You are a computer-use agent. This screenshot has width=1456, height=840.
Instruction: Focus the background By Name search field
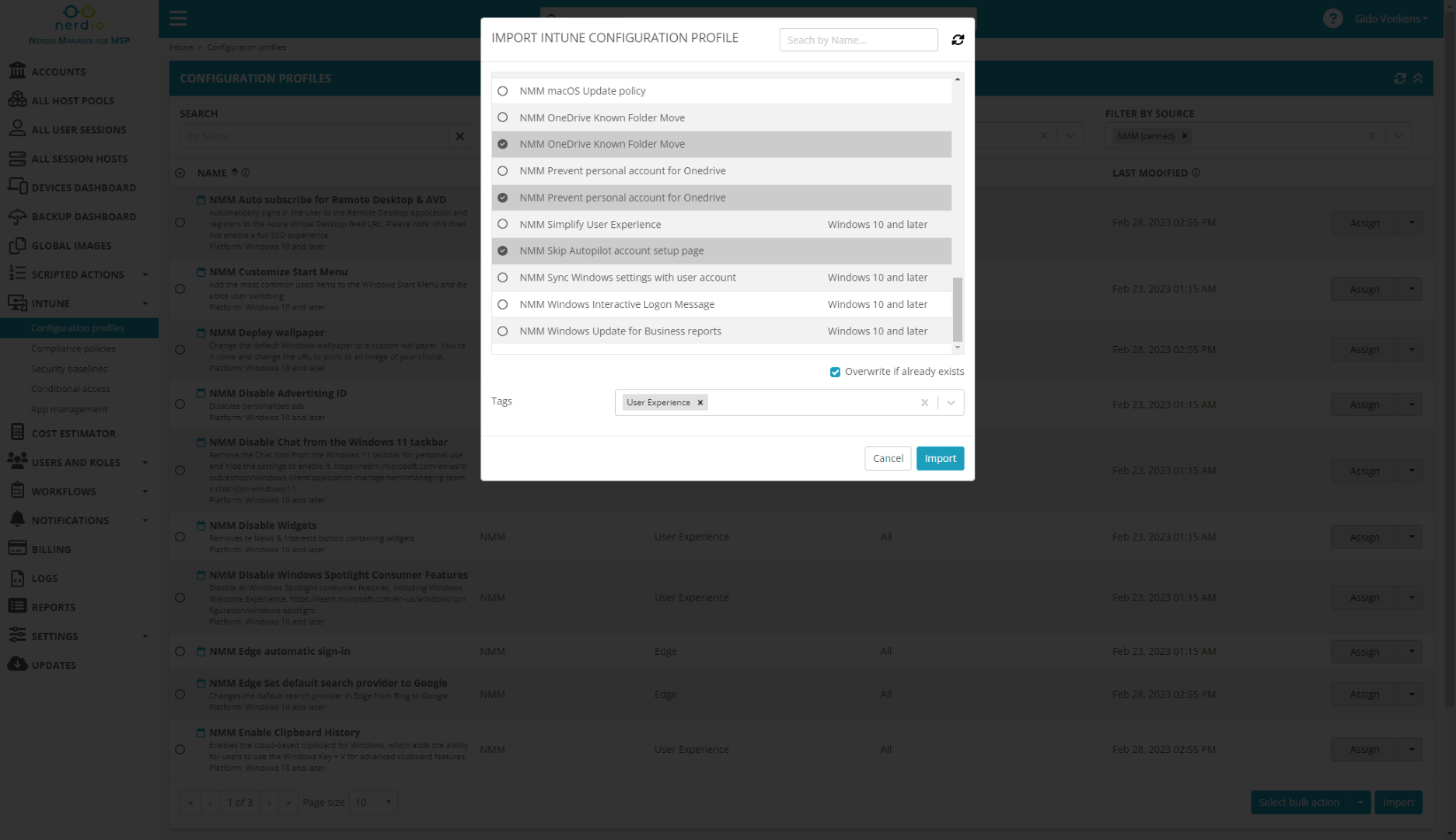315,136
